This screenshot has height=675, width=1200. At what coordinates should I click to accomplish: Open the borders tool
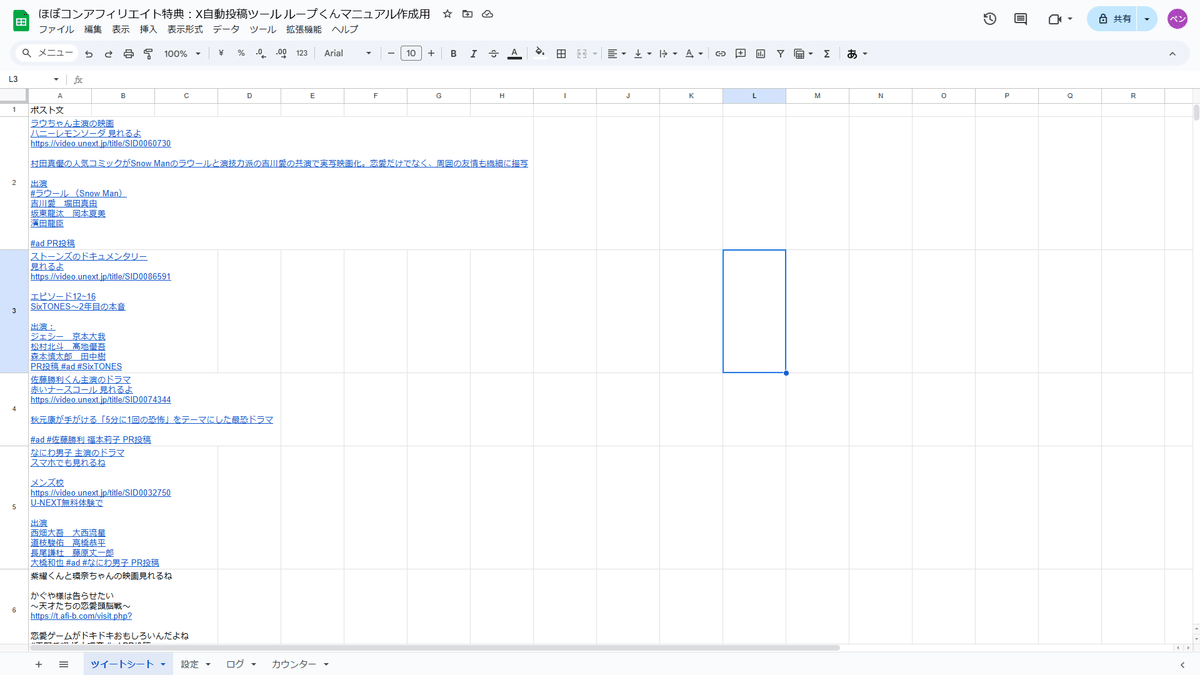click(561, 54)
